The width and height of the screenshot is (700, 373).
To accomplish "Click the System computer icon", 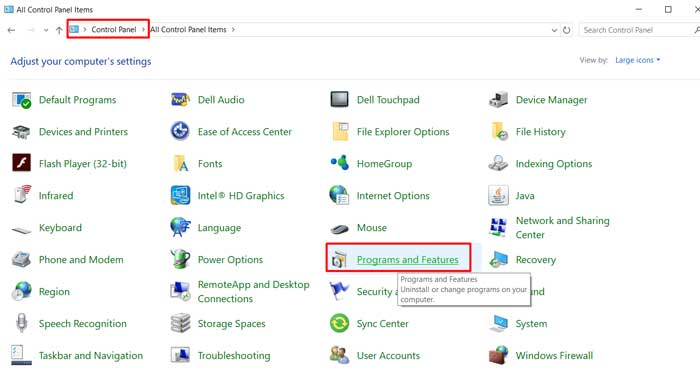I will pyautogui.click(x=498, y=323).
